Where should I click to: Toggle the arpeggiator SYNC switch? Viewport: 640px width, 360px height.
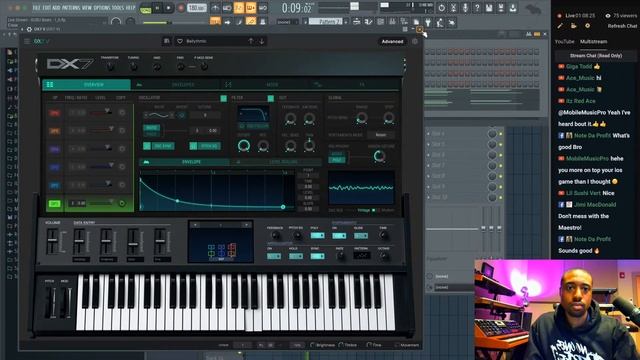(x=317, y=256)
